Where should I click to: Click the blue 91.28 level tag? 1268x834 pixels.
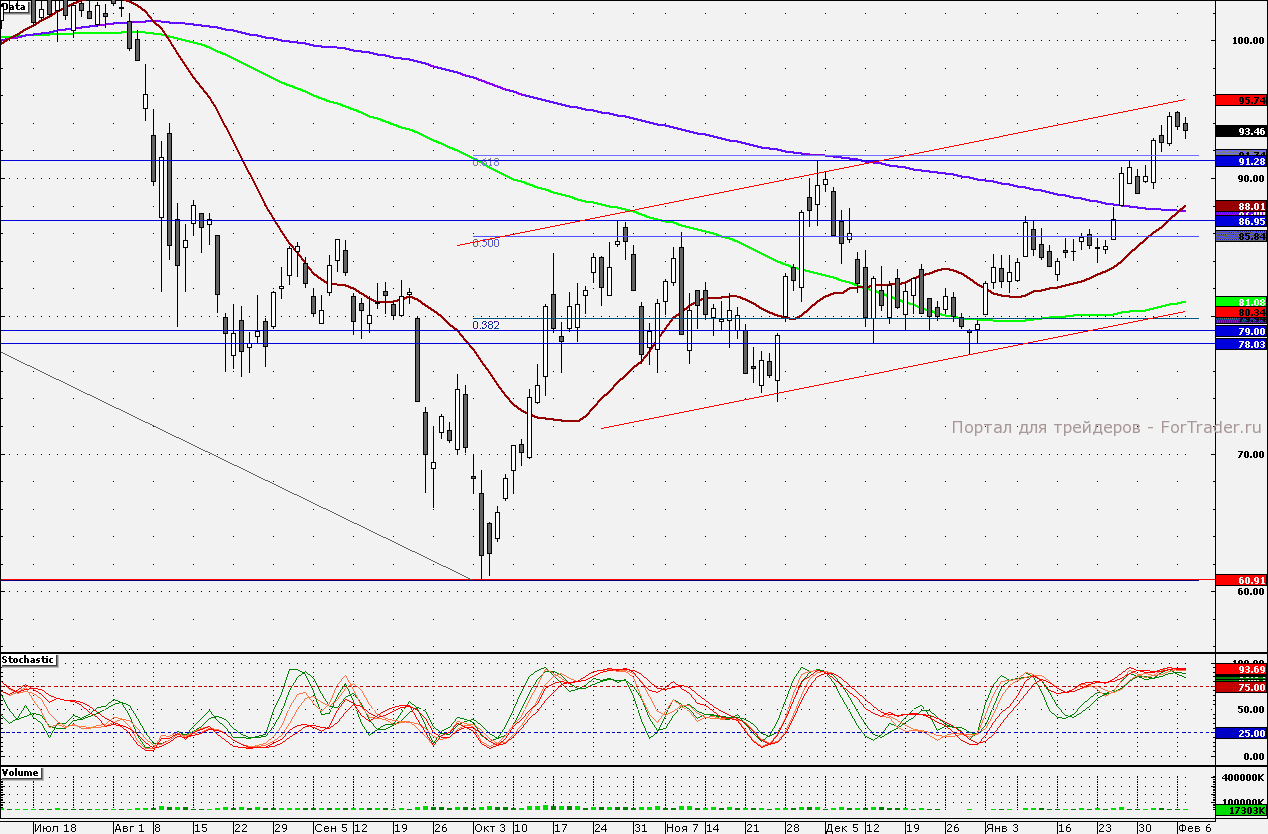coord(1240,161)
